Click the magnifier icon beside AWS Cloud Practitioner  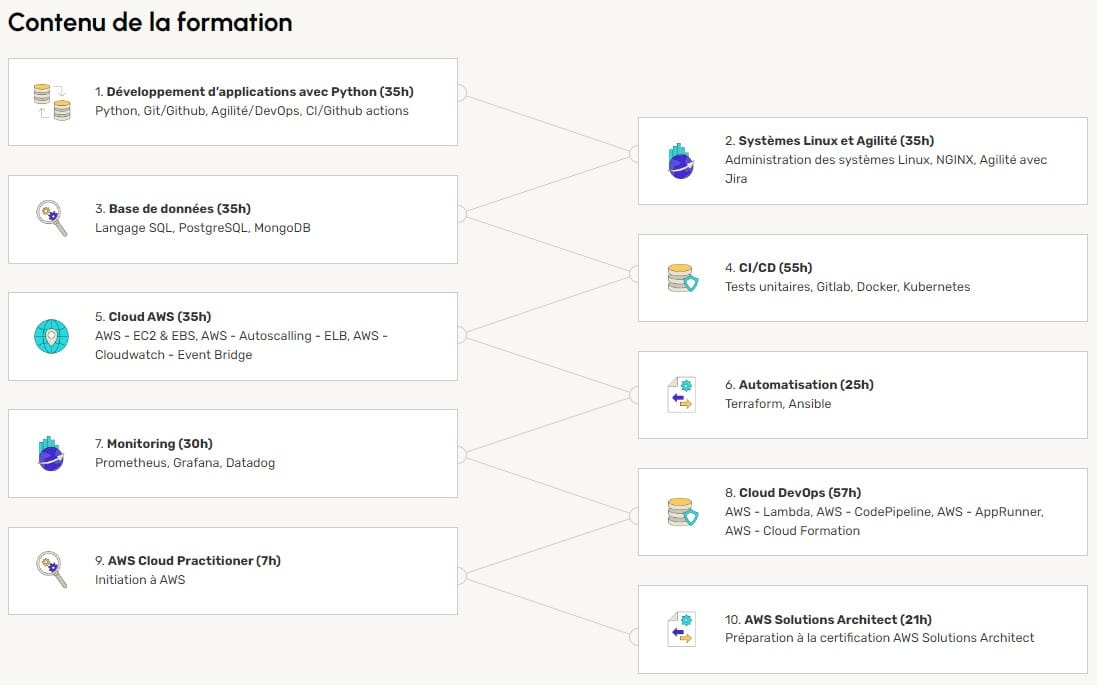(52, 570)
